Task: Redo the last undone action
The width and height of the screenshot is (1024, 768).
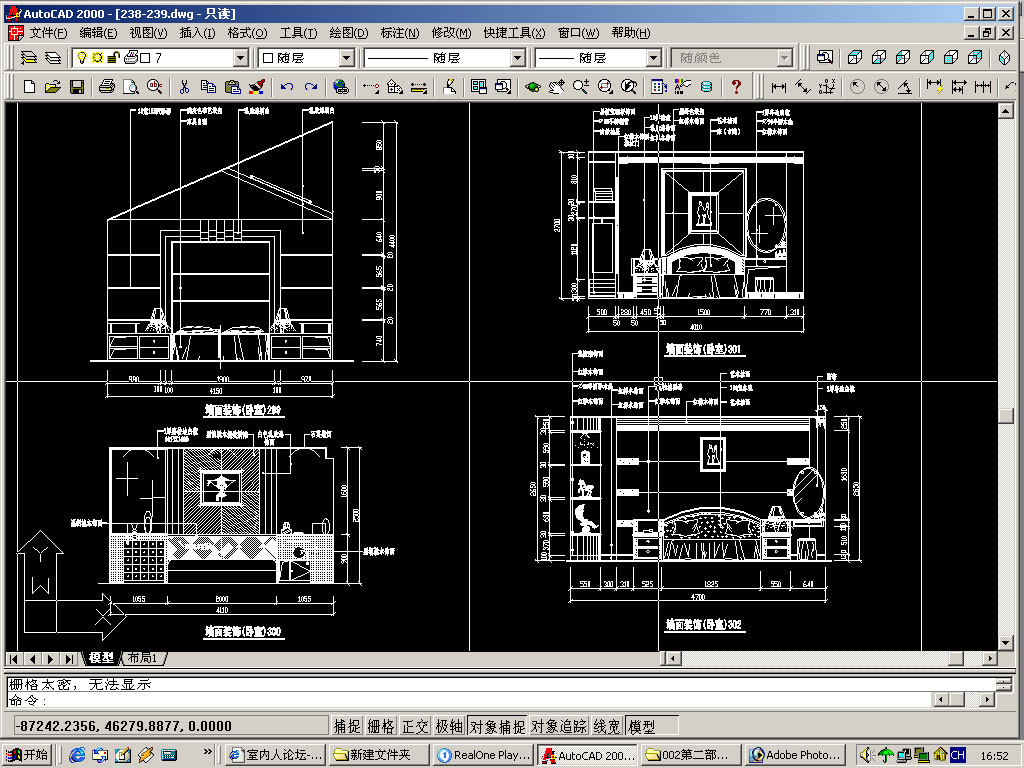Action: (x=311, y=86)
